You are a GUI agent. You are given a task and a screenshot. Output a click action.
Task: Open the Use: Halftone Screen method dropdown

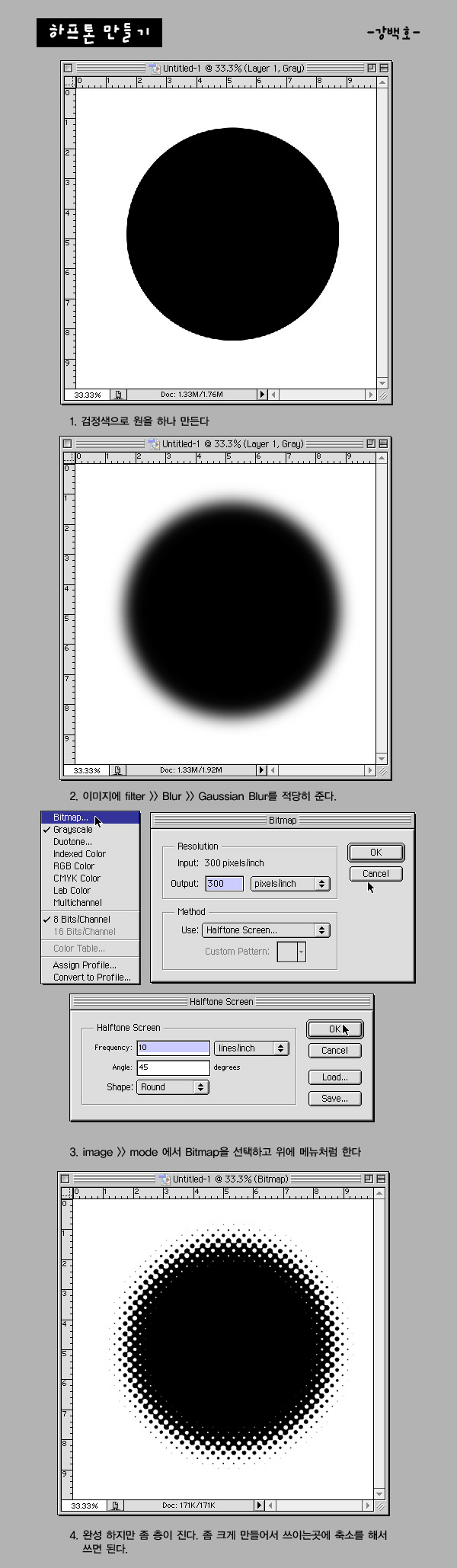click(266, 930)
